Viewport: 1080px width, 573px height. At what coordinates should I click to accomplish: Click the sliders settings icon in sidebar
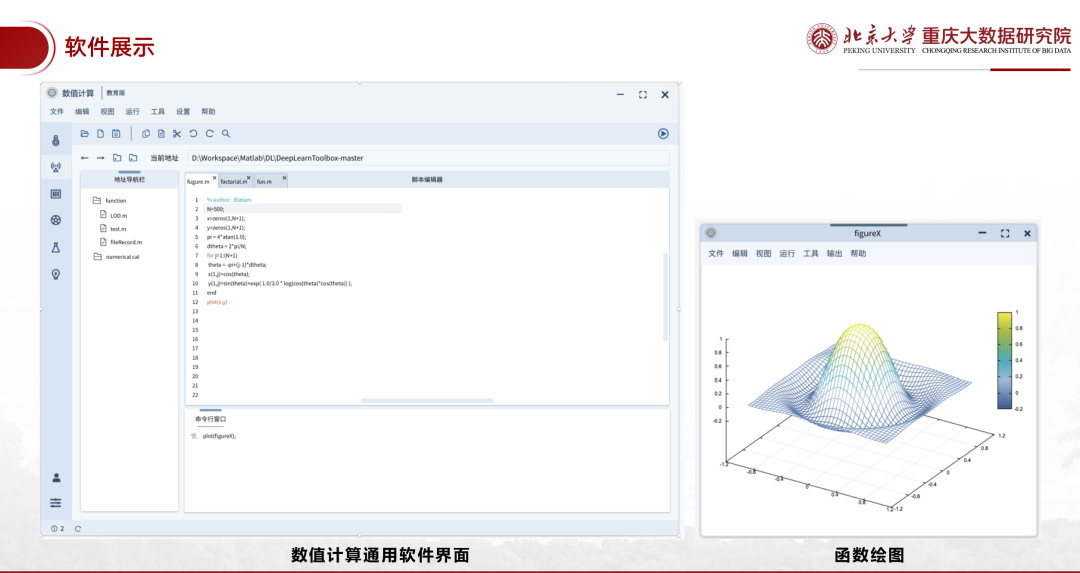point(56,502)
